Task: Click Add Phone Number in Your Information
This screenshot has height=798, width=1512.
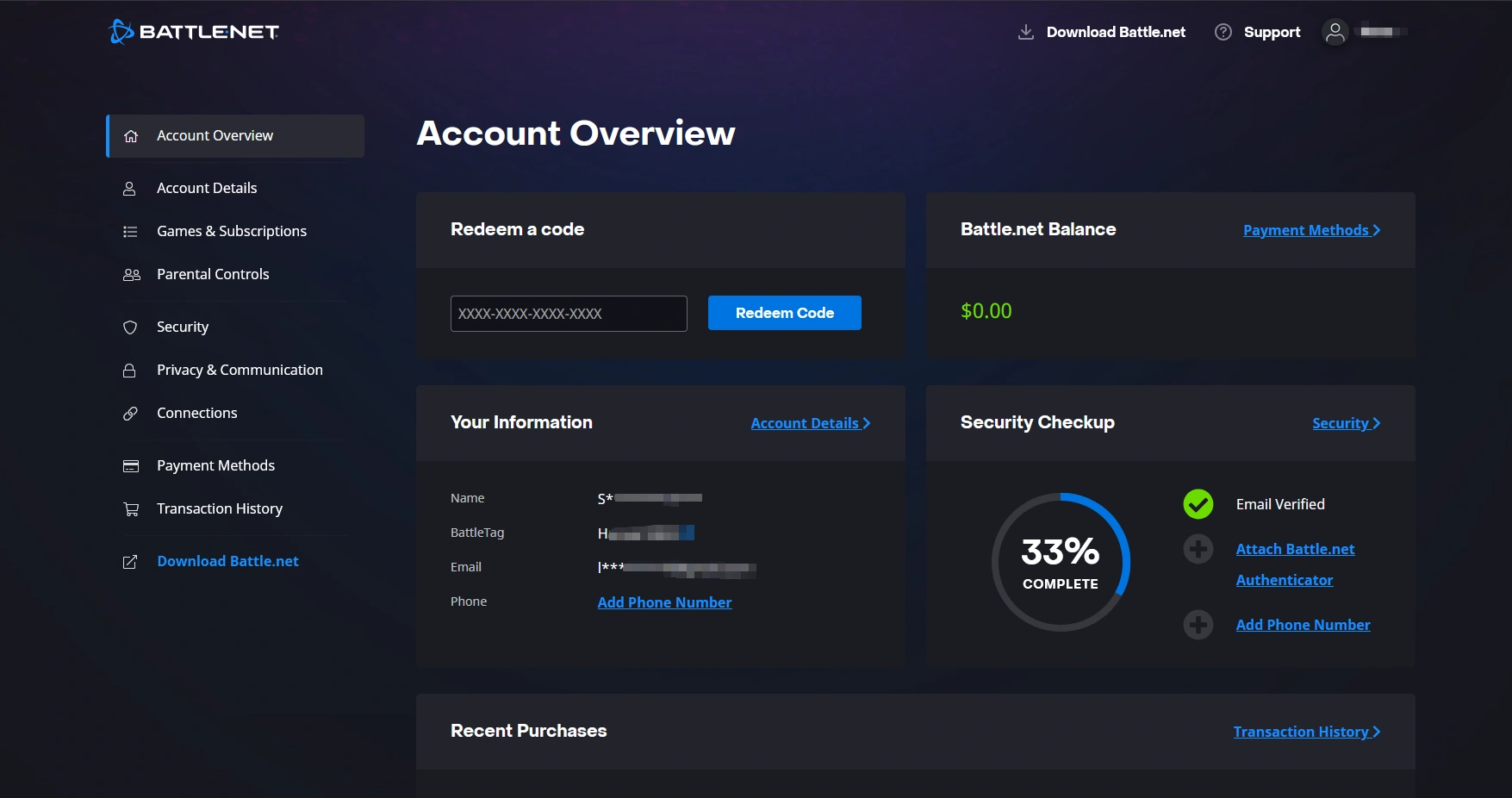Action: pos(664,602)
